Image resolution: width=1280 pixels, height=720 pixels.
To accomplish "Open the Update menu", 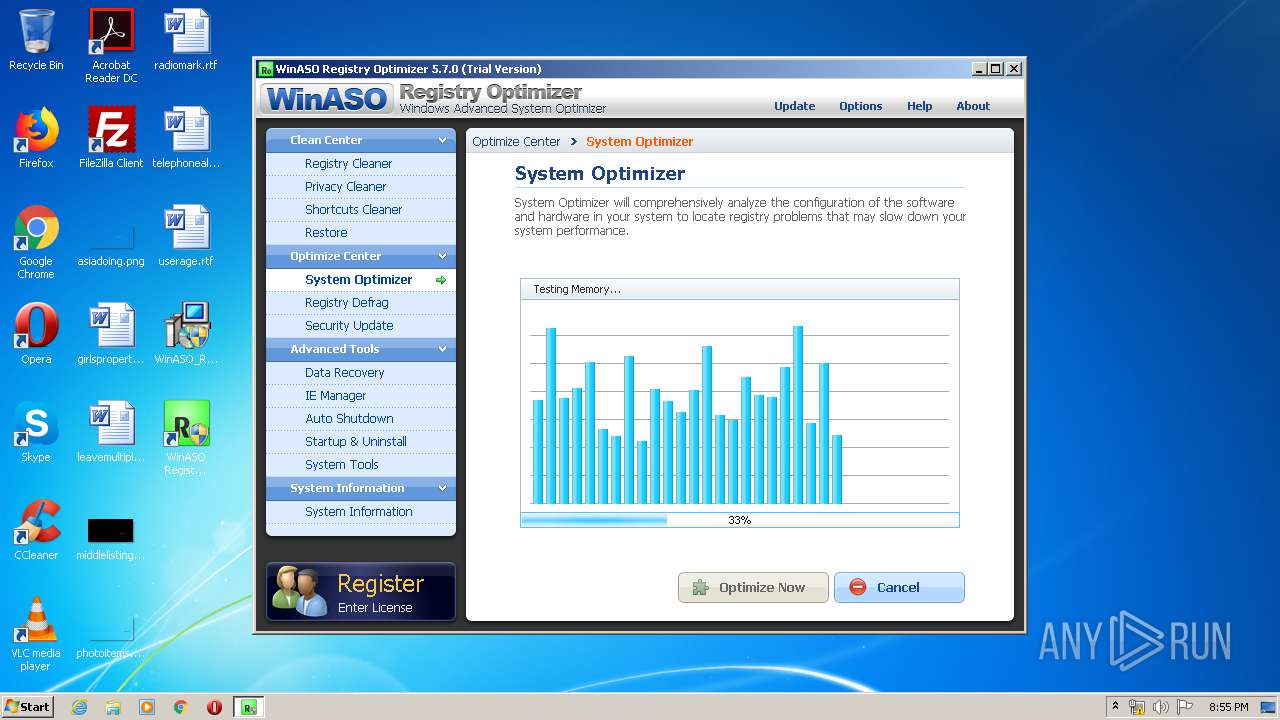I will 794,106.
